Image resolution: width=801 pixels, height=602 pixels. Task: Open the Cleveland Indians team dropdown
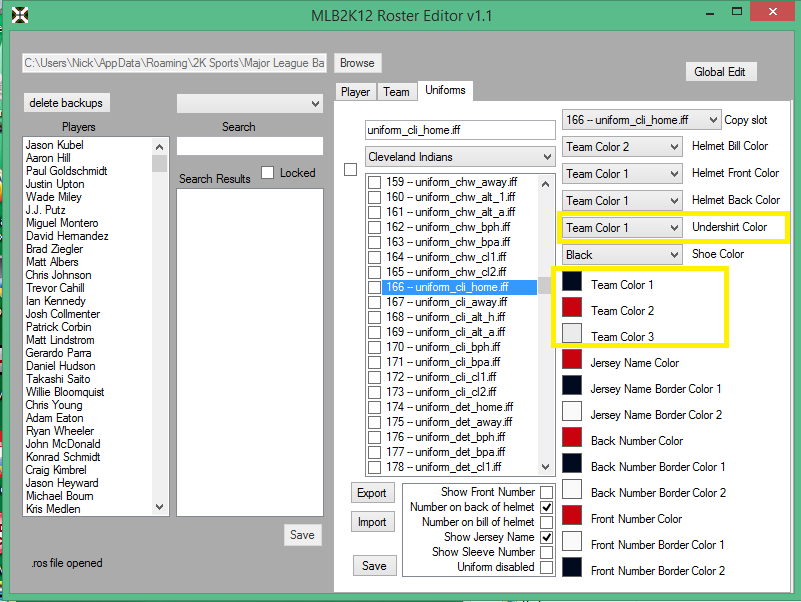460,157
